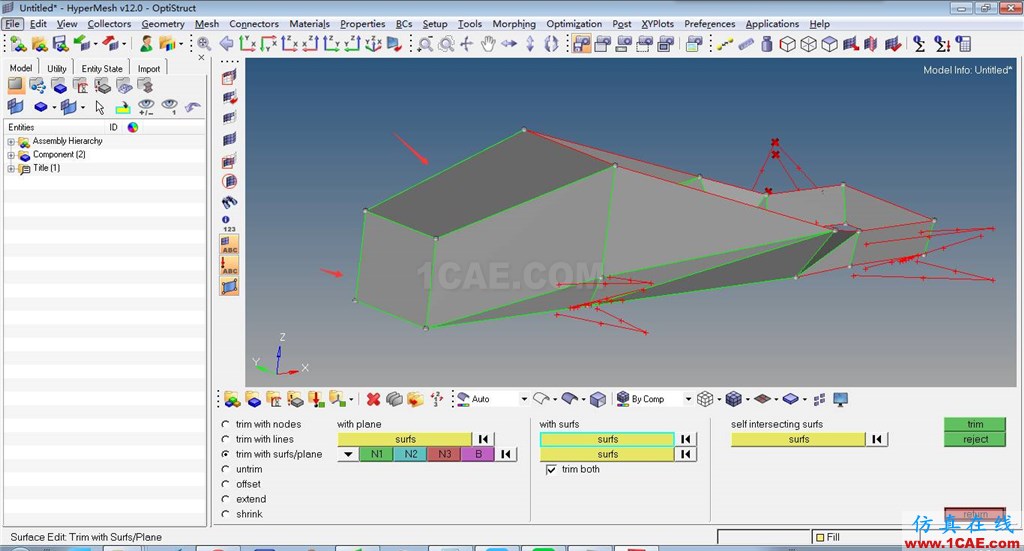Screen dimensions: 1024x551
Task: Click the Import Solver Deck green arrow icon
Action: 81,44
